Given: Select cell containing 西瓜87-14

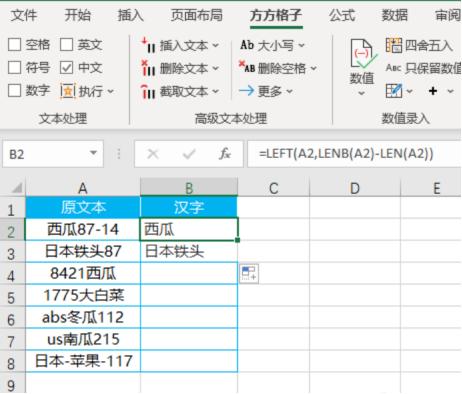Looking at the screenshot, I should [83, 229].
